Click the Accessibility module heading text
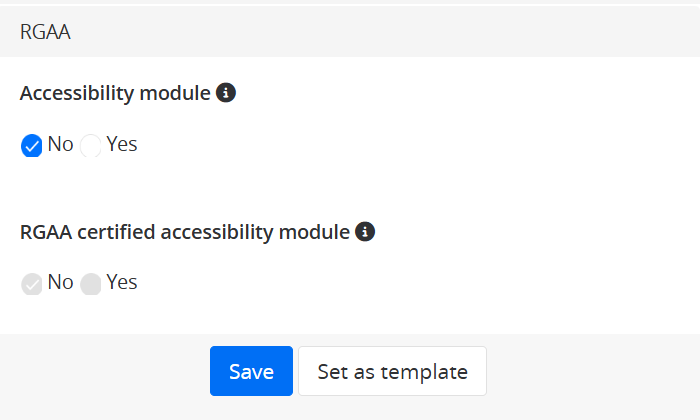 (115, 93)
